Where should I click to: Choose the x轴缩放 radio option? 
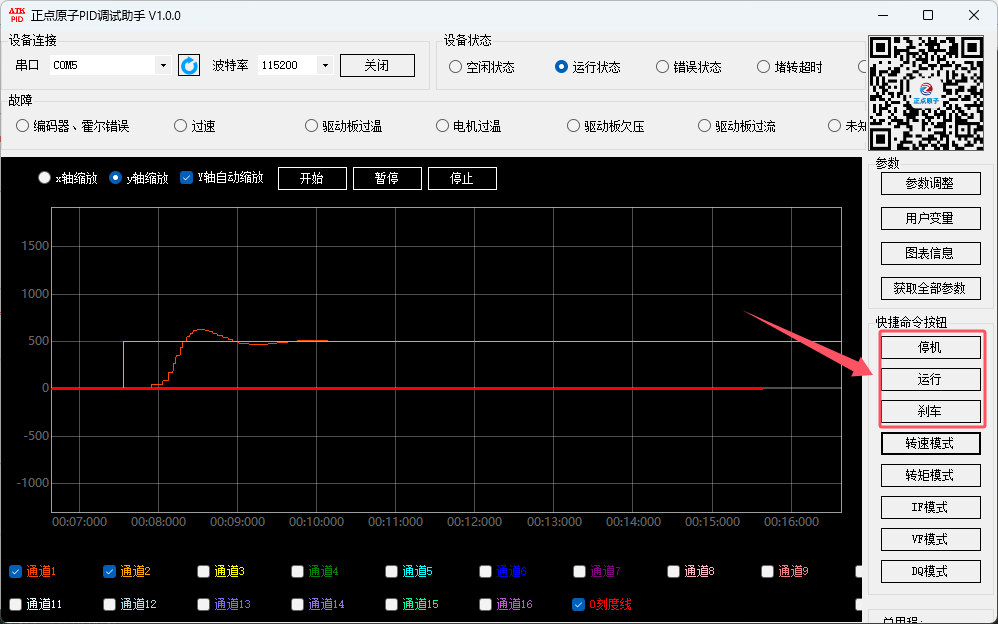point(44,178)
